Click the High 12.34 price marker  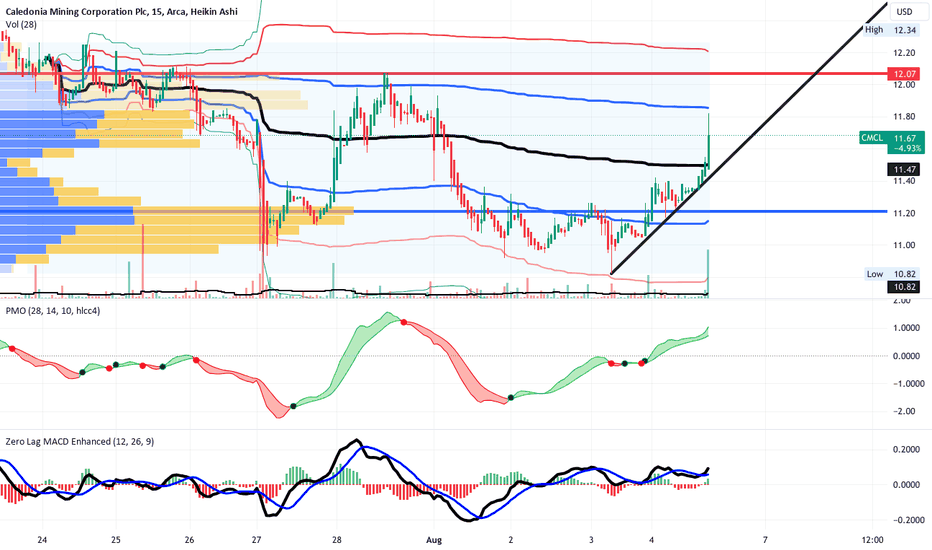[x=890, y=30]
